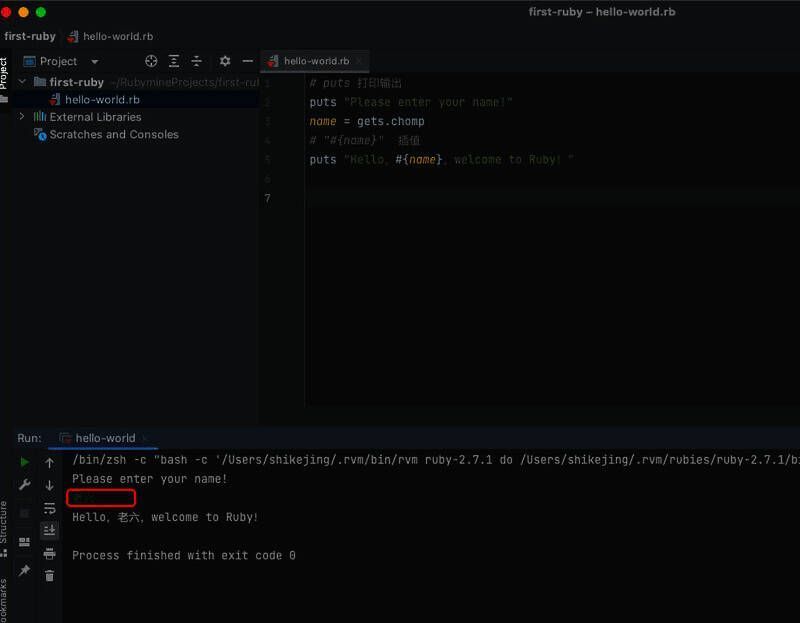Open Project panel settings gear
The height and width of the screenshot is (623, 800).
tap(225, 61)
